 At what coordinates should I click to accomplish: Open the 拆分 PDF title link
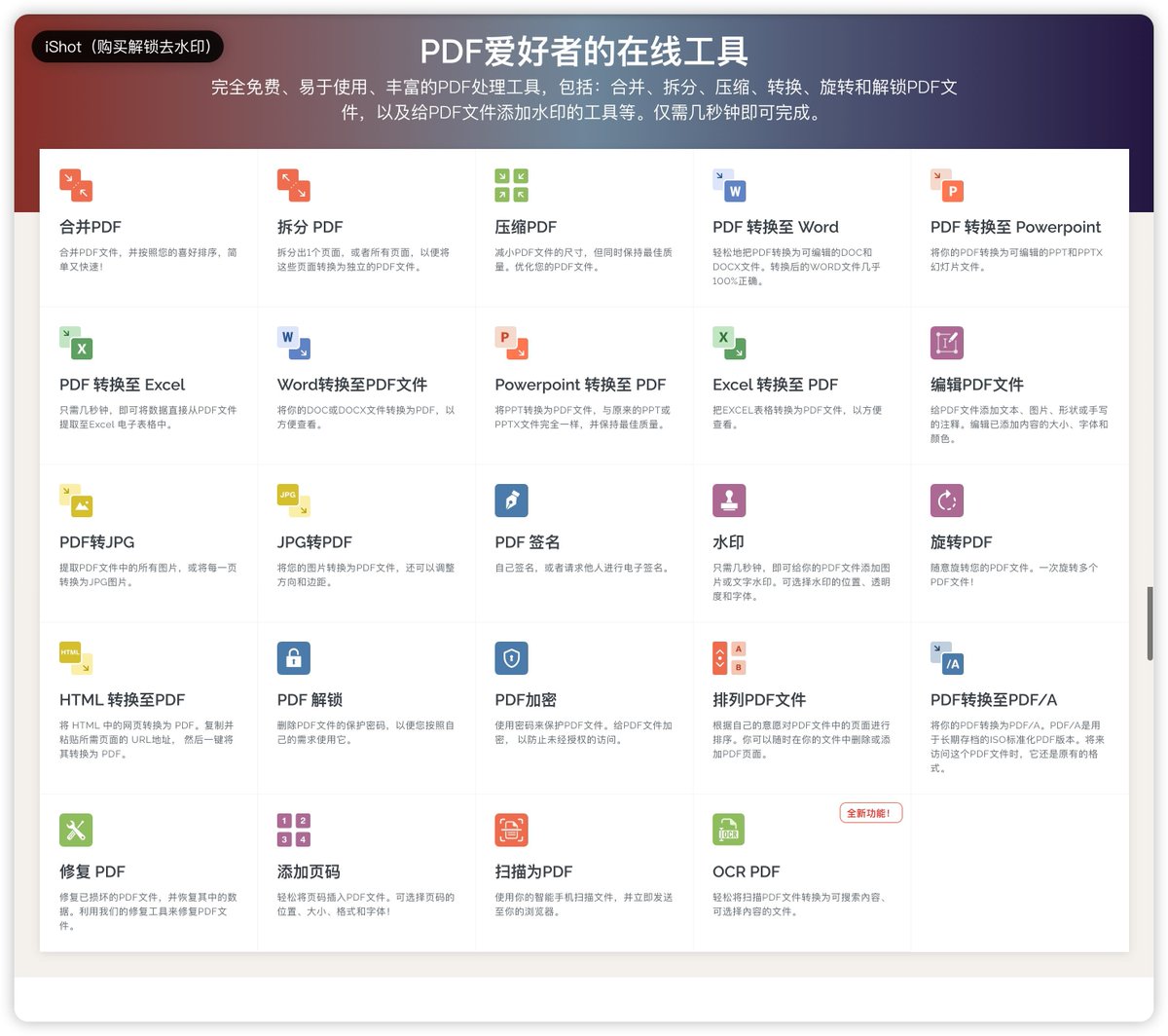[310, 227]
